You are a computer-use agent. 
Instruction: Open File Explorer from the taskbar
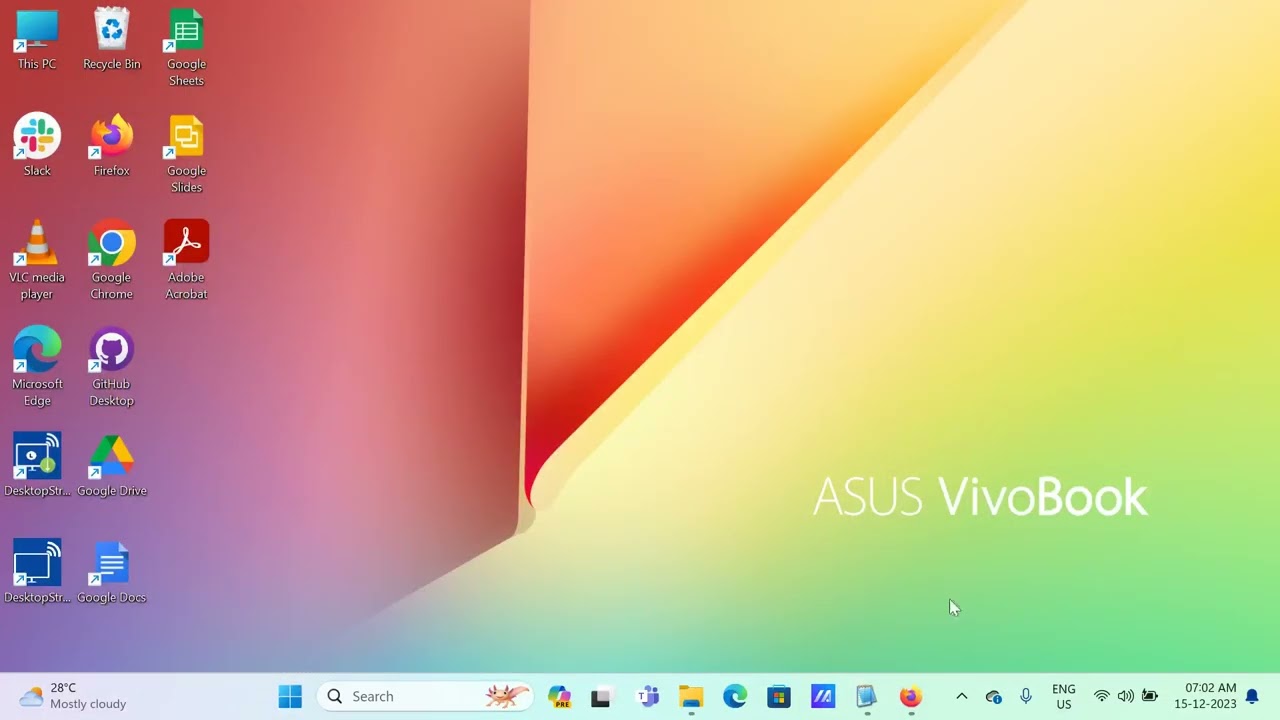[691, 696]
